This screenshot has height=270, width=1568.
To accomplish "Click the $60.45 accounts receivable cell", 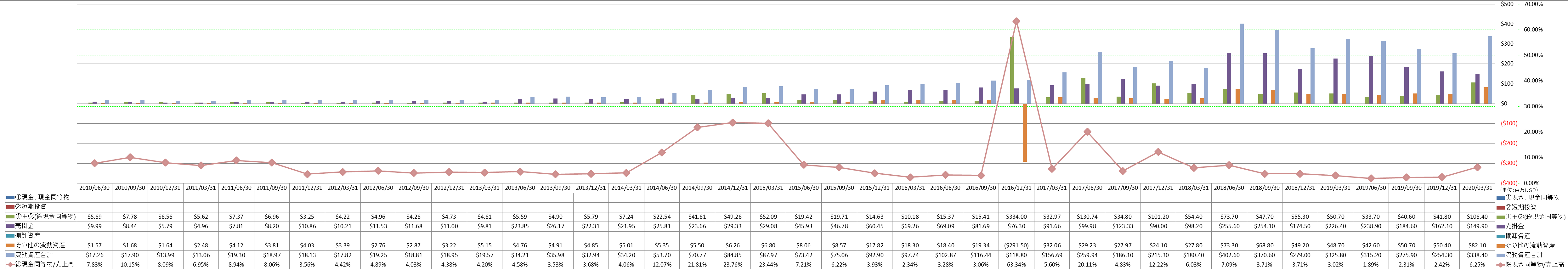I will pyautogui.click(x=875, y=226).
